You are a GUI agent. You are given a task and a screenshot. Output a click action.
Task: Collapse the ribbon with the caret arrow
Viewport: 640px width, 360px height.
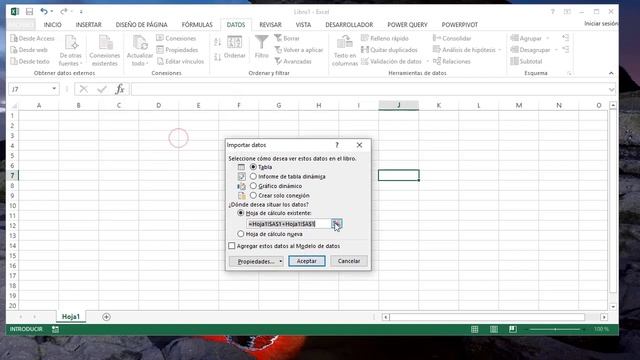[x=611, y=73]
